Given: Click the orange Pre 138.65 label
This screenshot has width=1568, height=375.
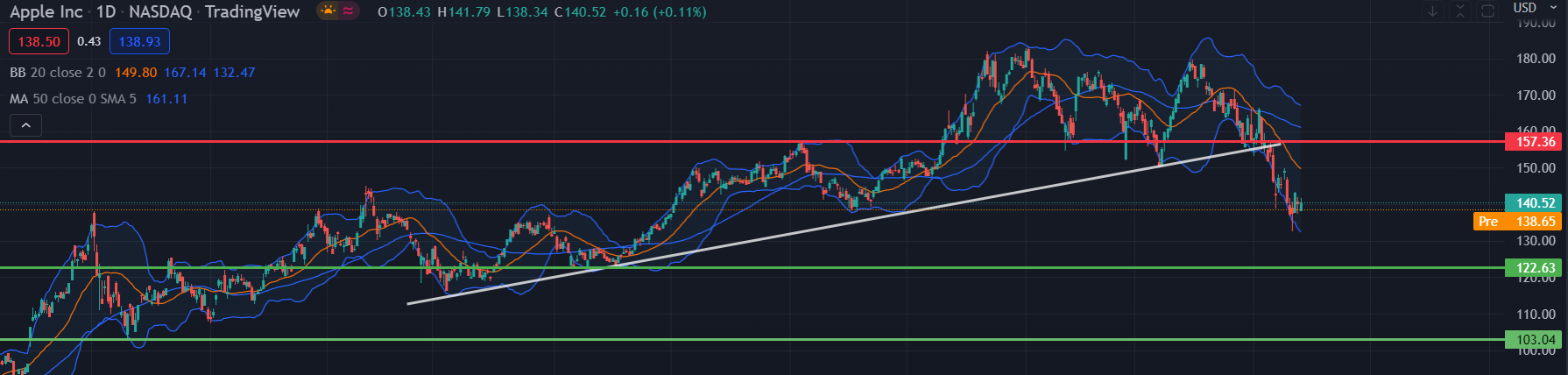Looking at the screenshot, I should click(x=1518, y=222).
